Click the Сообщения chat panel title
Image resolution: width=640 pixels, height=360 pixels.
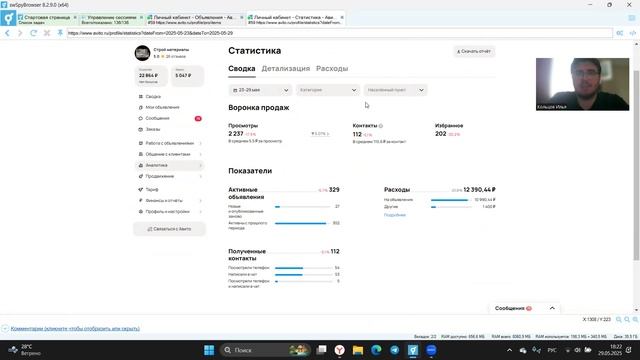pyautogui.click(x=509, y=308)
